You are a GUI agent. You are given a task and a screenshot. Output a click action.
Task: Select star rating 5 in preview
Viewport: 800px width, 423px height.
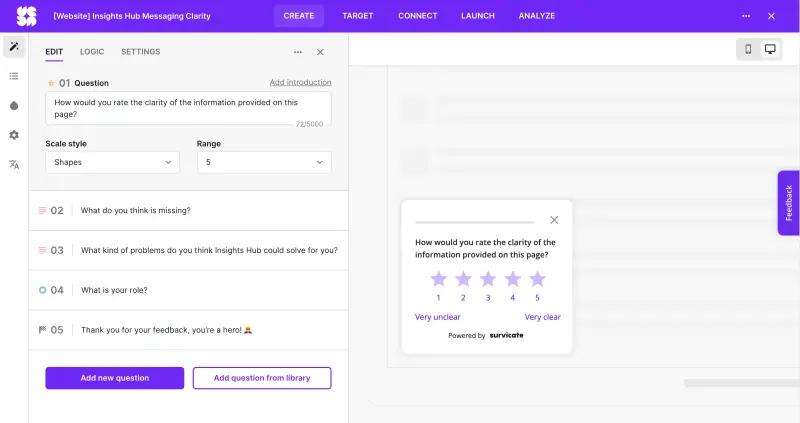click(x=537, y=279)
